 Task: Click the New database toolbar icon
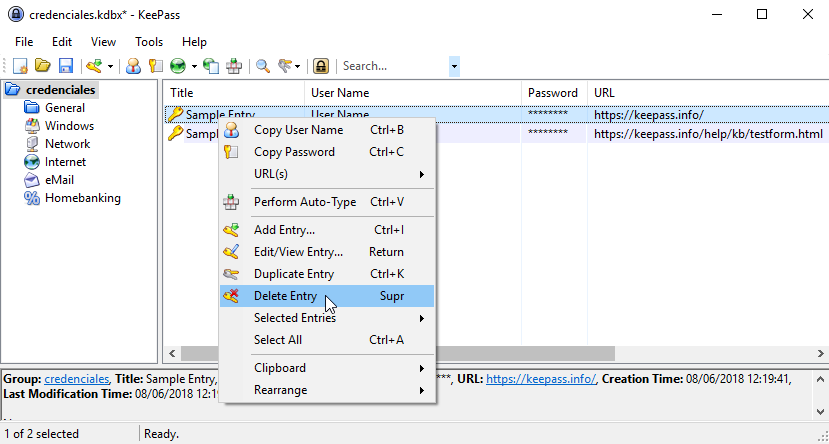tap(20, 66)
